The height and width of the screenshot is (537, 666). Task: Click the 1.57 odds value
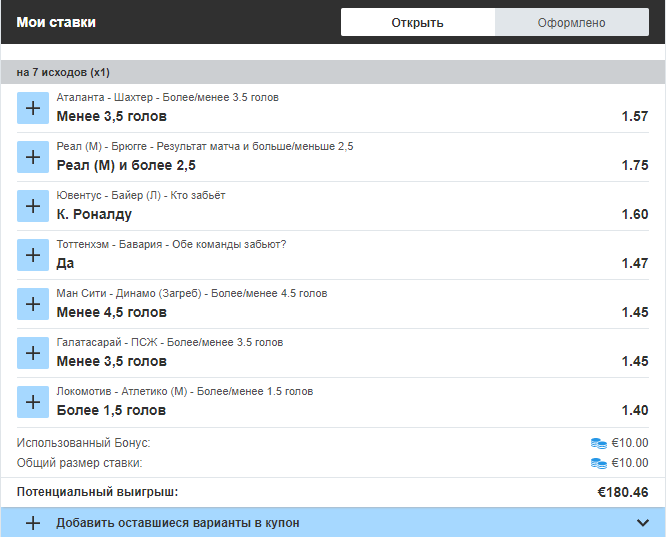tap(635, 116)
